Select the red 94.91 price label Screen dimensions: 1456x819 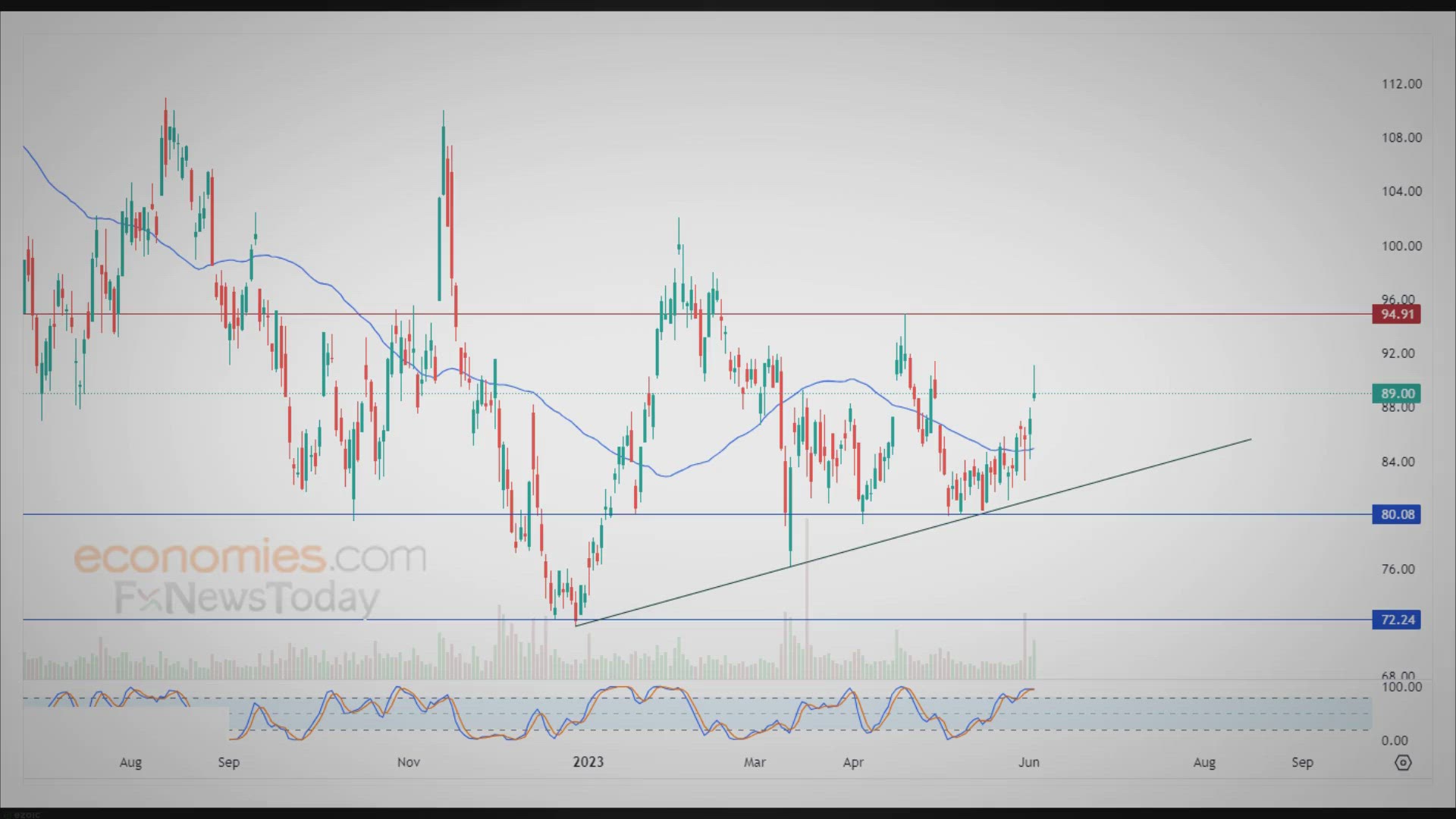[1398, 315]
